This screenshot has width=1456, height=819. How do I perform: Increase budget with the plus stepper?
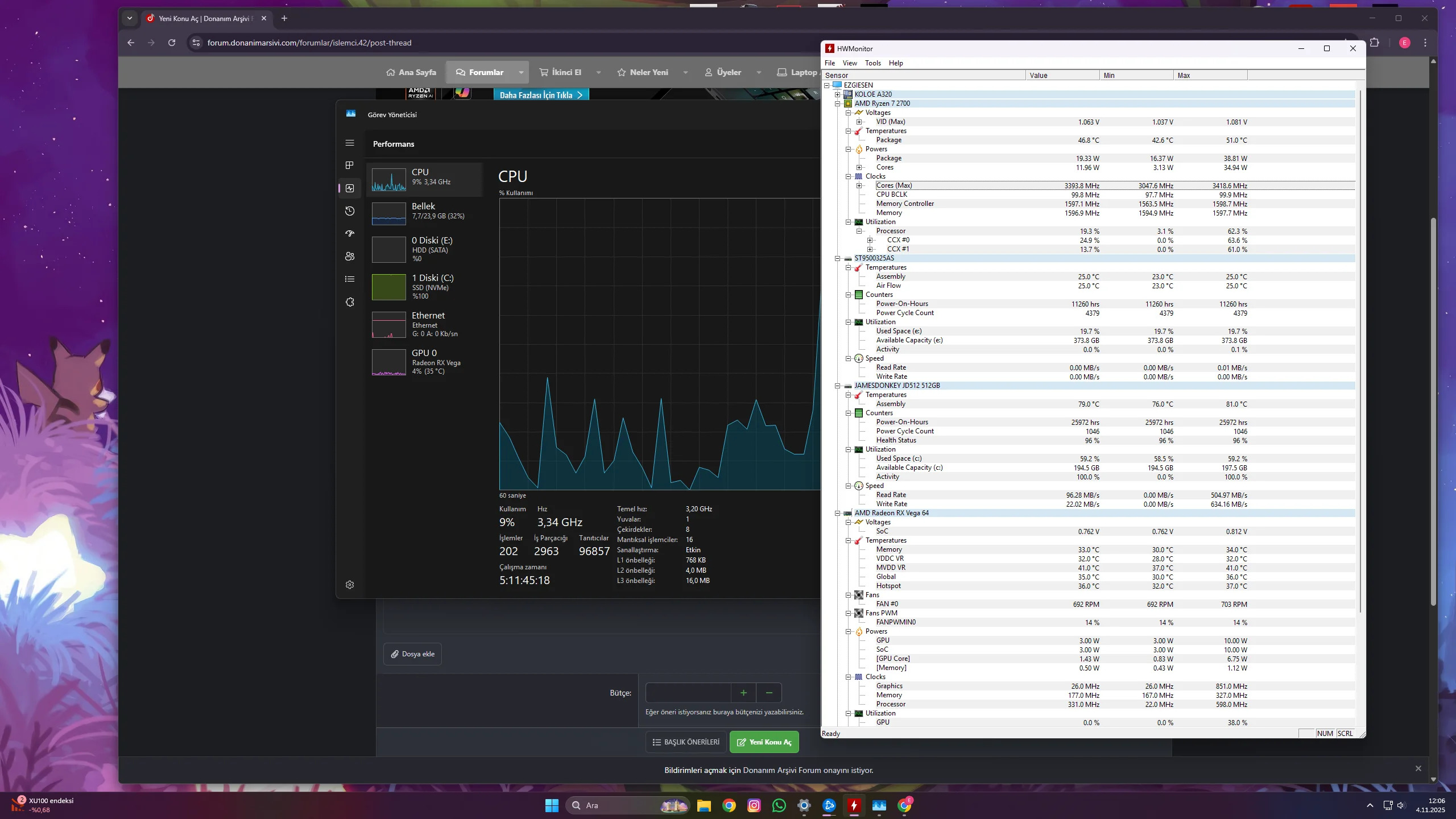743,693
